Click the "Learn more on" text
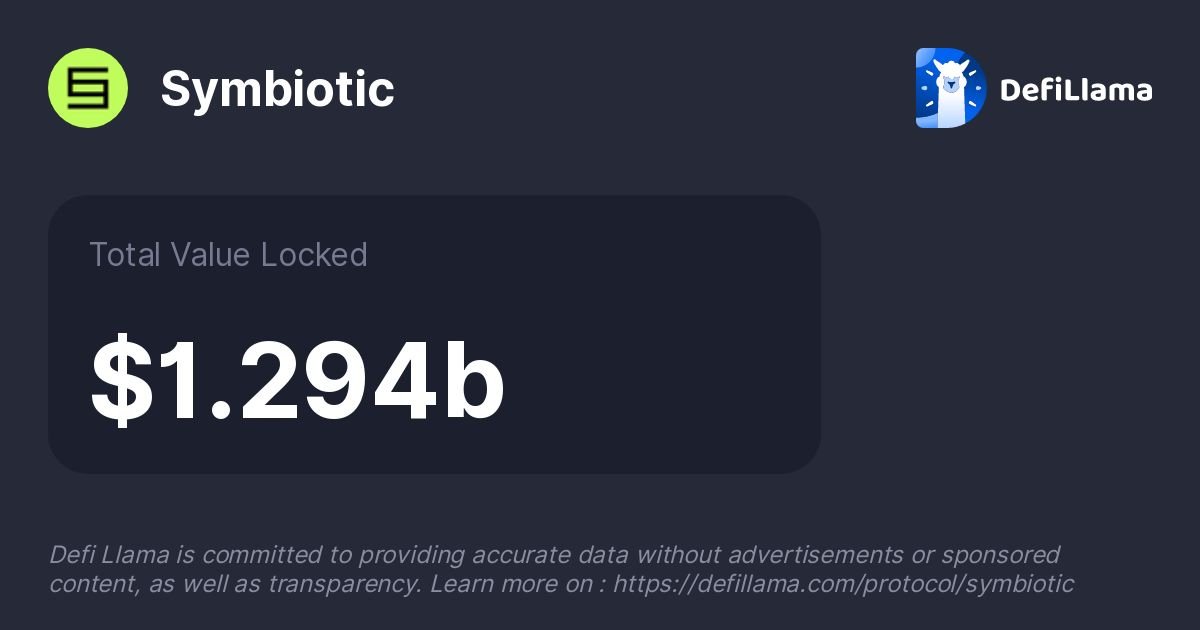The image size is (1200, 630). coord(512,584)
